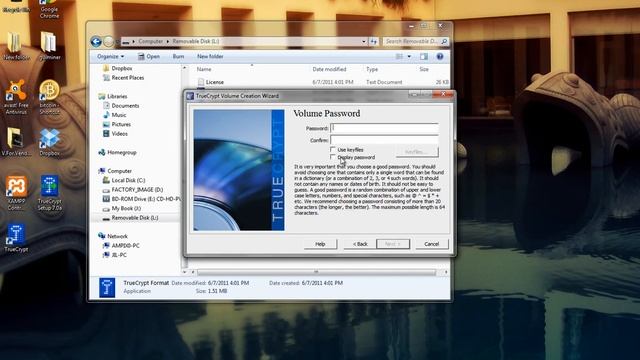Click Burn in Explorer toolbar
The height and width of the screenshot is (360, 640).
tap(178, 56)
